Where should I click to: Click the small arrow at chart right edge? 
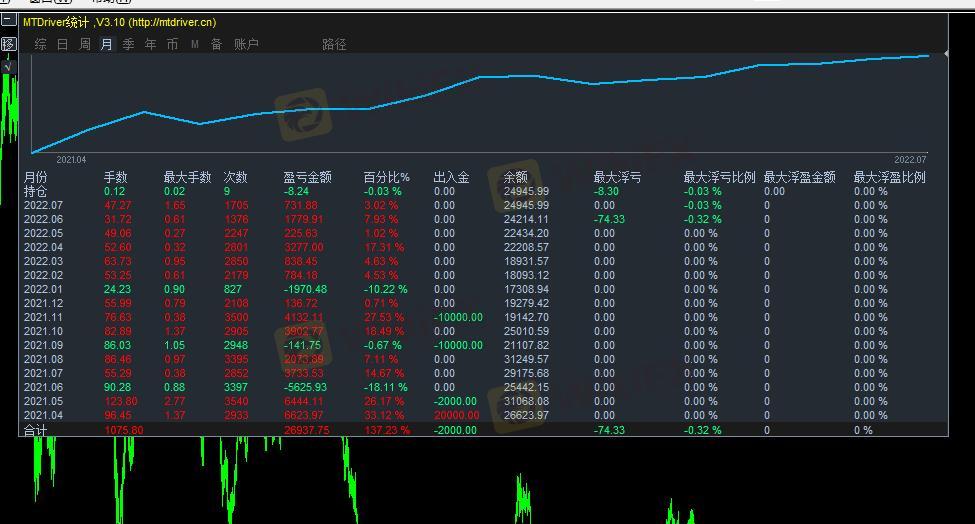point(946,53)
